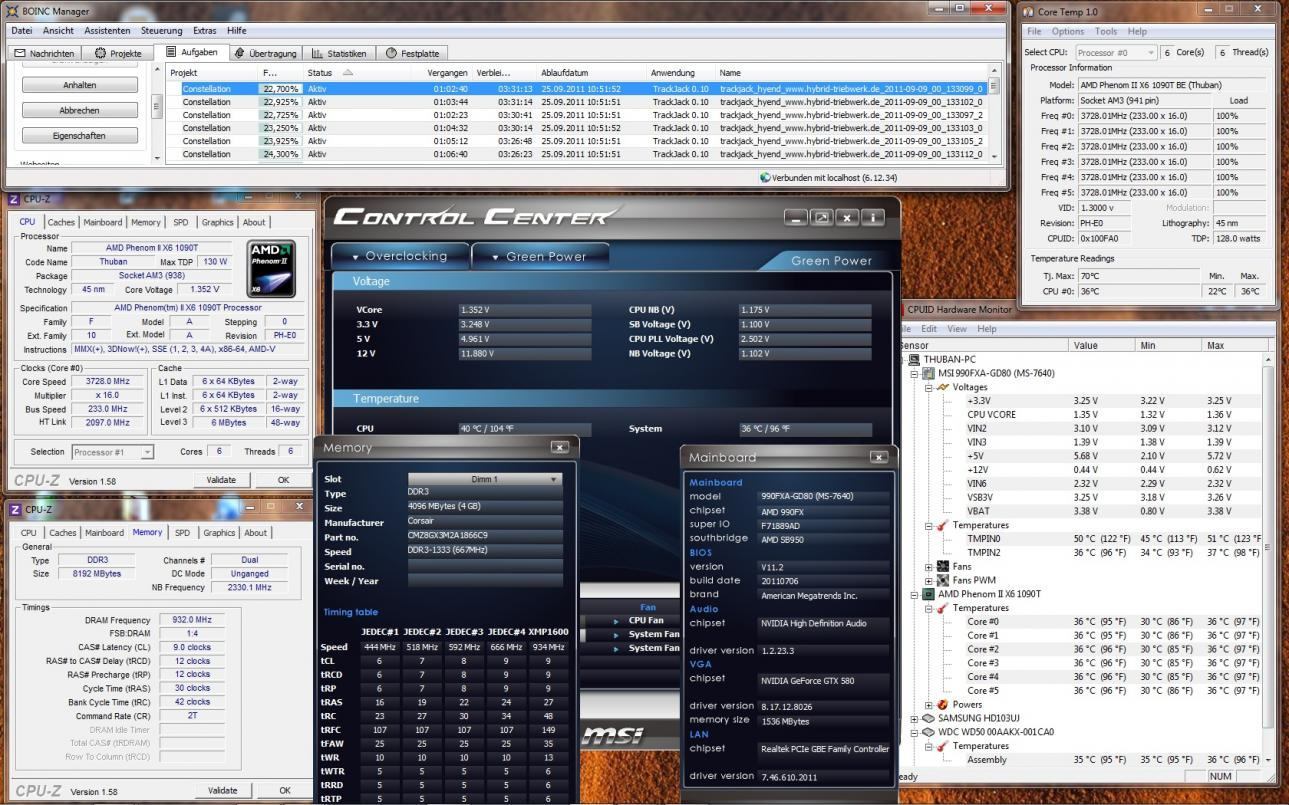Screen dimensions: 1289x805
Task: Close the Memory panel in Control Center
Action: tap(559, 447)
